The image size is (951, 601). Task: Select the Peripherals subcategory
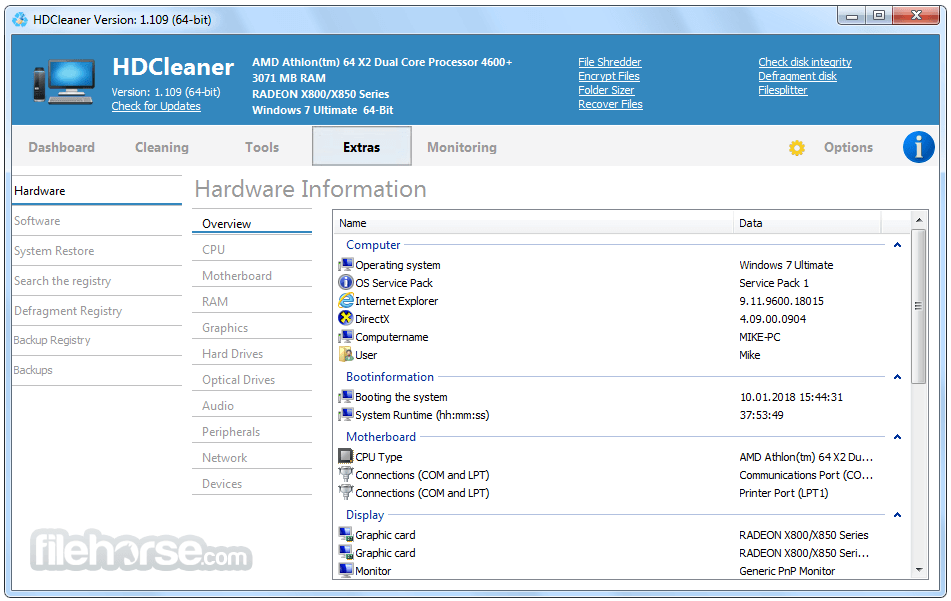[252, 432]
